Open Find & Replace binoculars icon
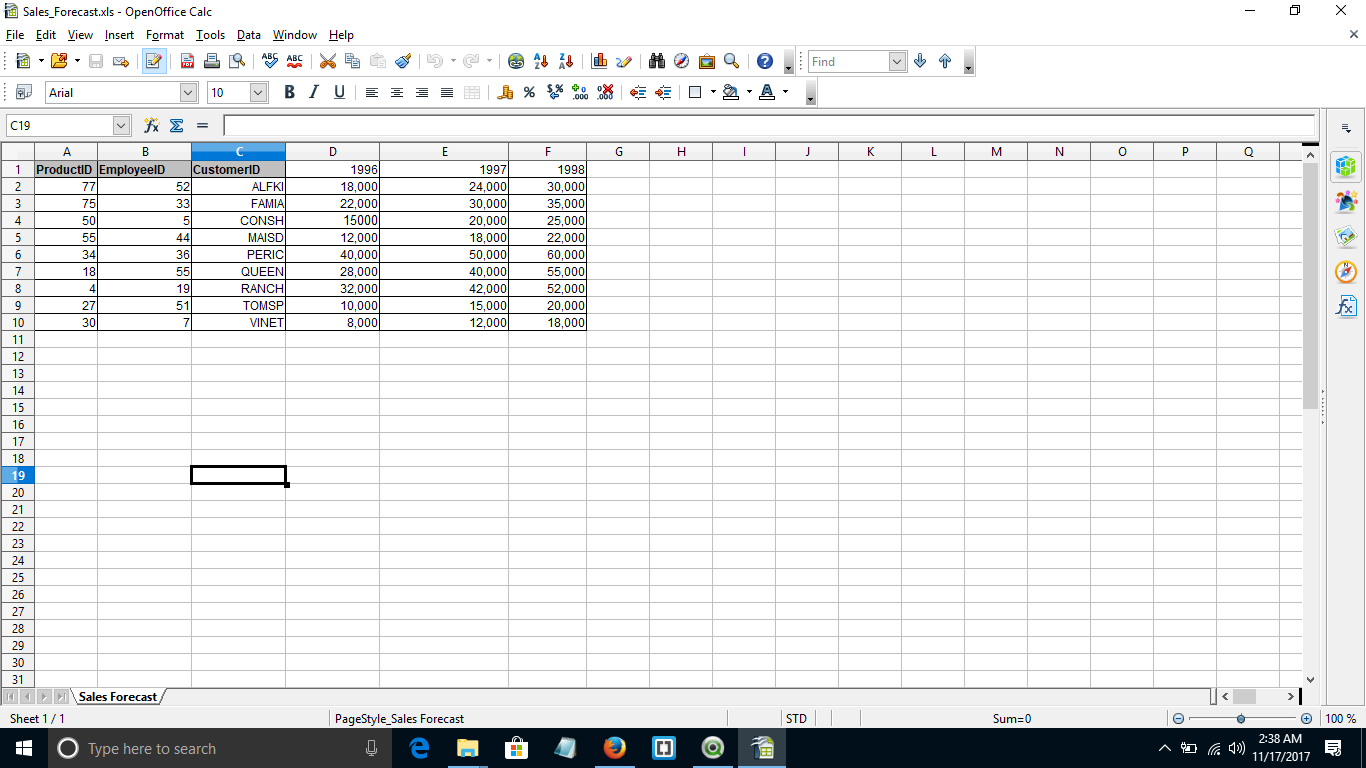 click(657, 62)
